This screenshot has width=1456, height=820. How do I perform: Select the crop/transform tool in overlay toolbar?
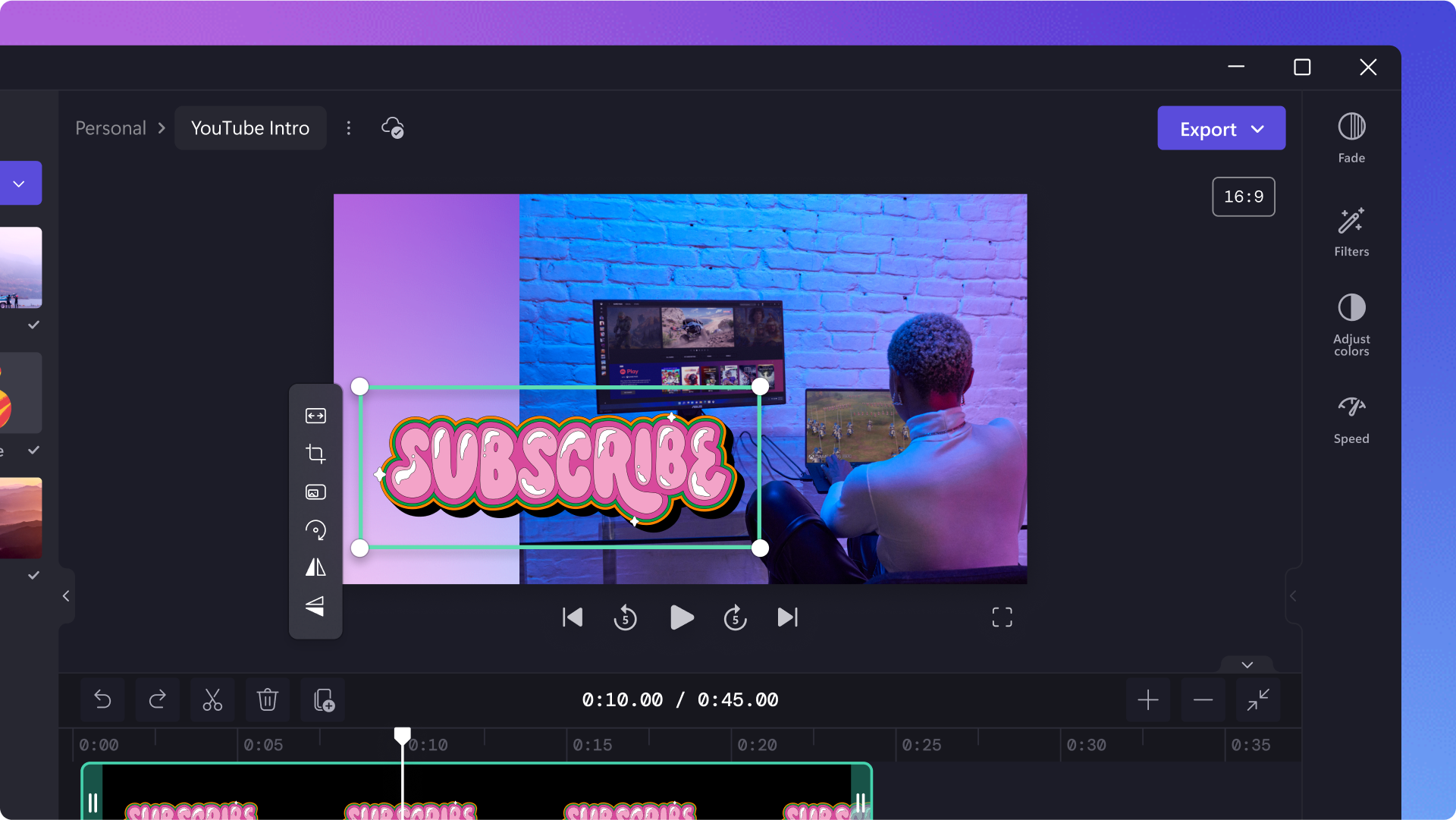point(315,453)
